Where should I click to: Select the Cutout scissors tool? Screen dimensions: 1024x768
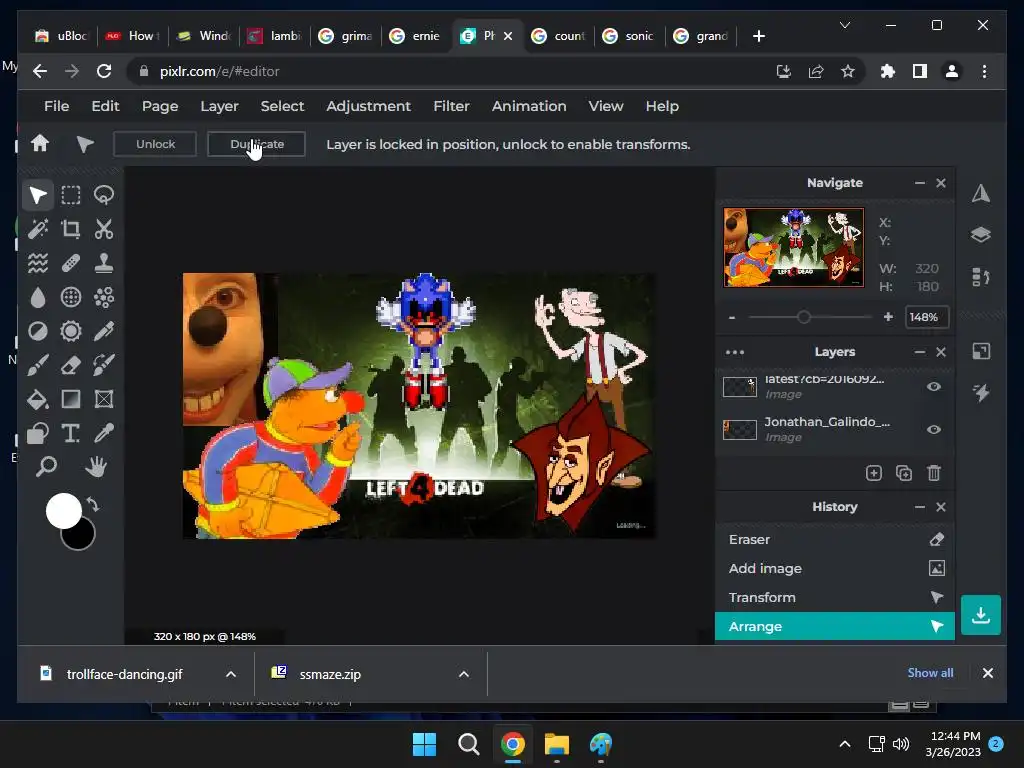(x=104, y=229)
